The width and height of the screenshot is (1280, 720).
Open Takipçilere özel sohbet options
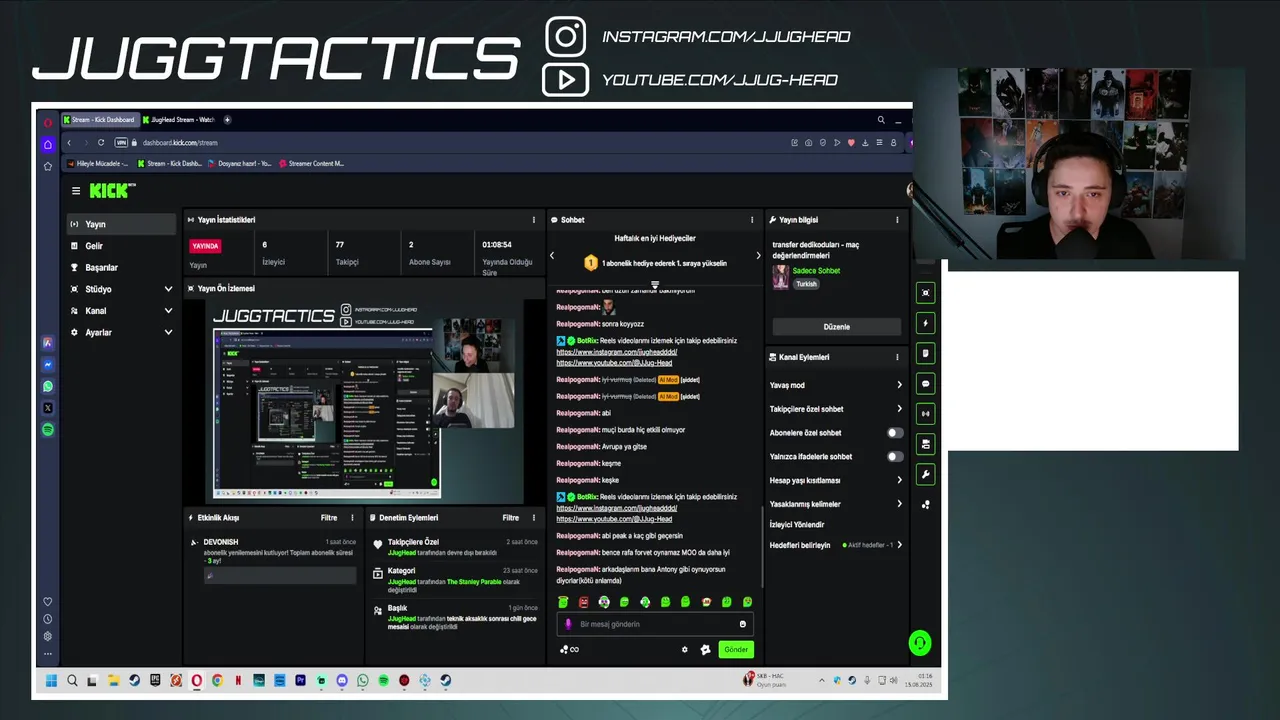point(836,409)
